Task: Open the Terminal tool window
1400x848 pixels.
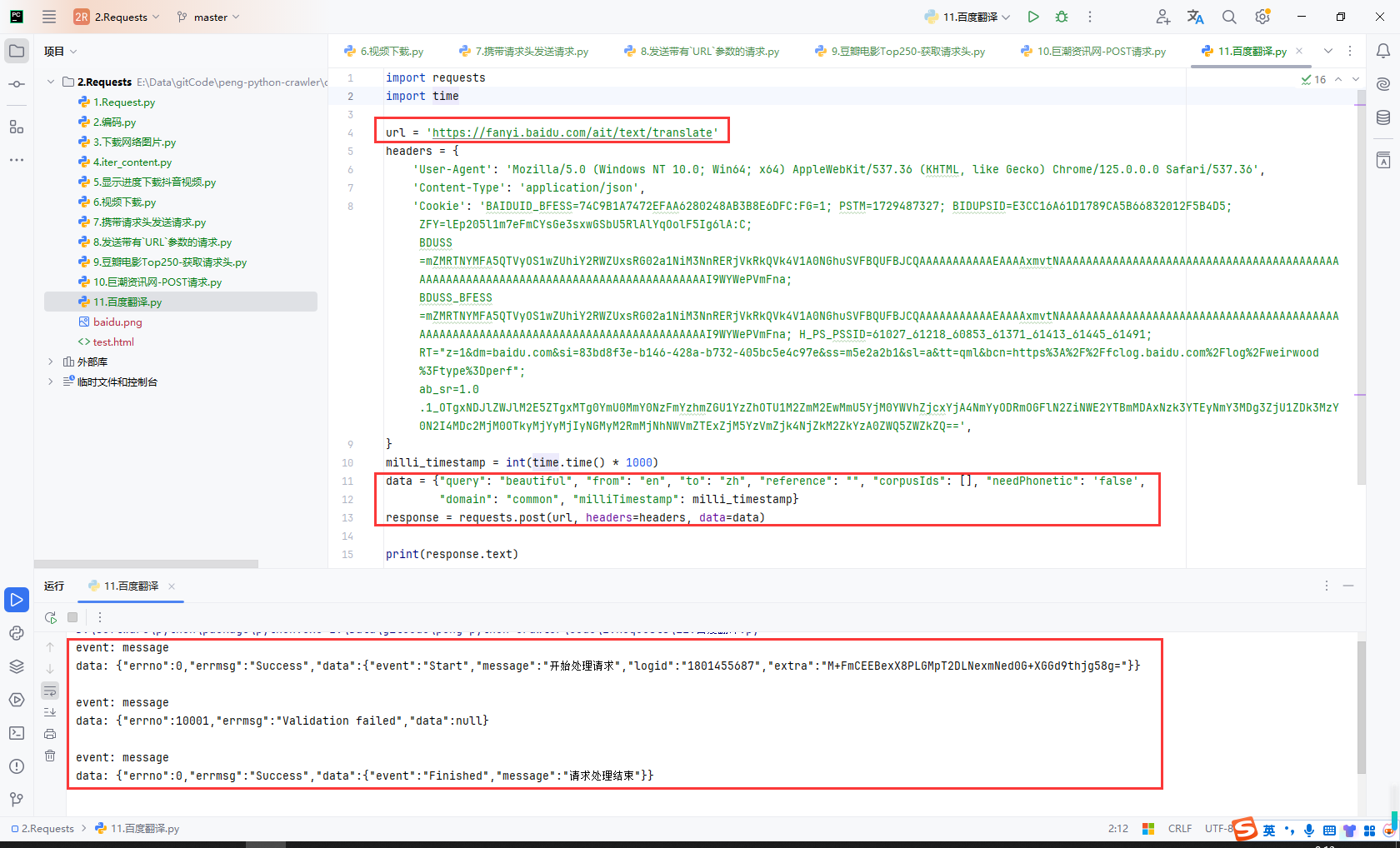Action: point(17,733)
